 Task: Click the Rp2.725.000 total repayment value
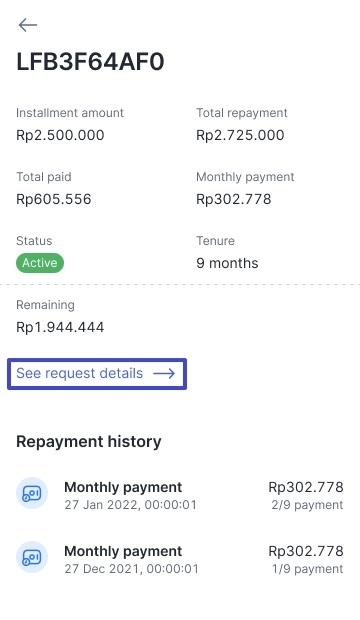click(240, 135)
